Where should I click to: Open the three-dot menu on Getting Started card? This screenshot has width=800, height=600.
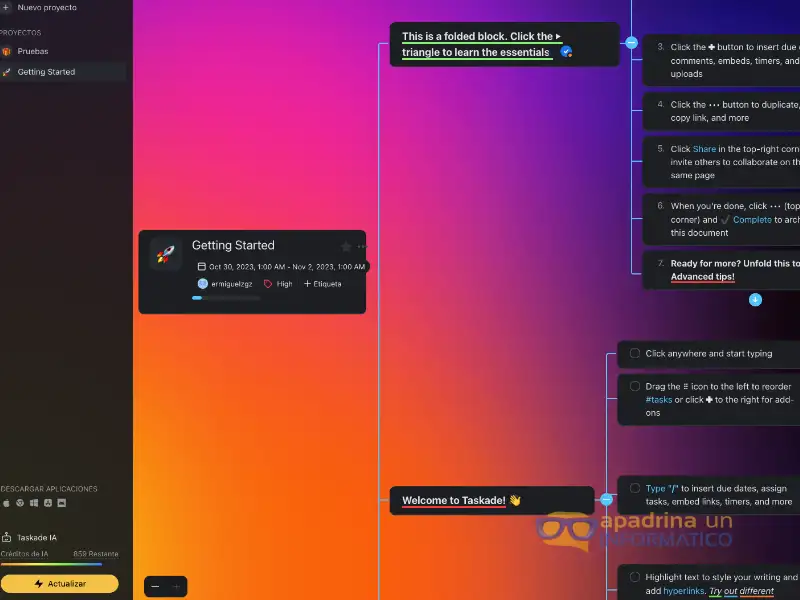pyautogui.click(x=362, y=247)
